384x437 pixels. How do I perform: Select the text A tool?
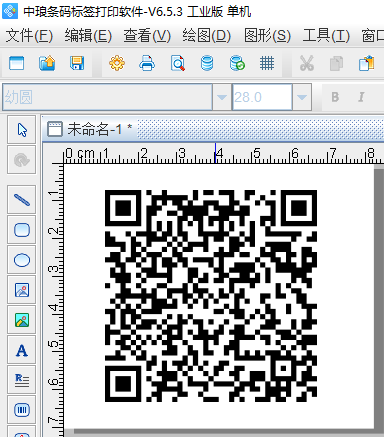[x=22, y=350]
